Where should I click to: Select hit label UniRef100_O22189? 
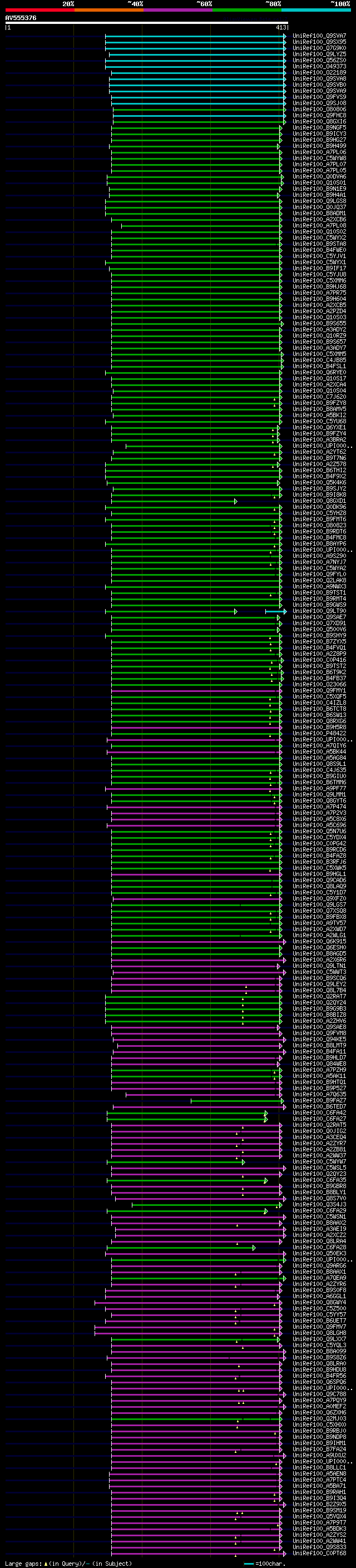[x=319, y=72]
